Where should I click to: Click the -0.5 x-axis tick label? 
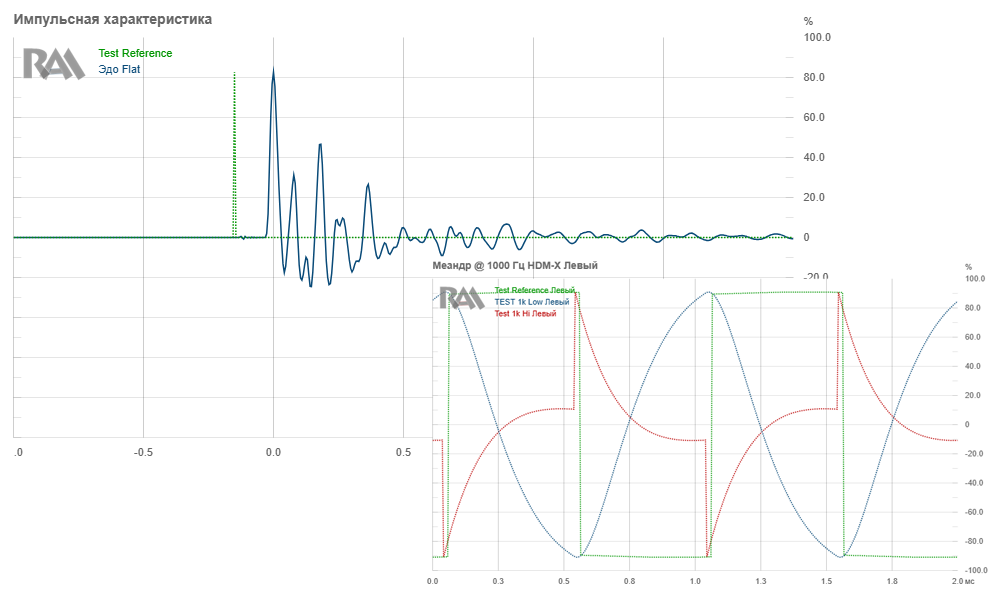[142, 452]
